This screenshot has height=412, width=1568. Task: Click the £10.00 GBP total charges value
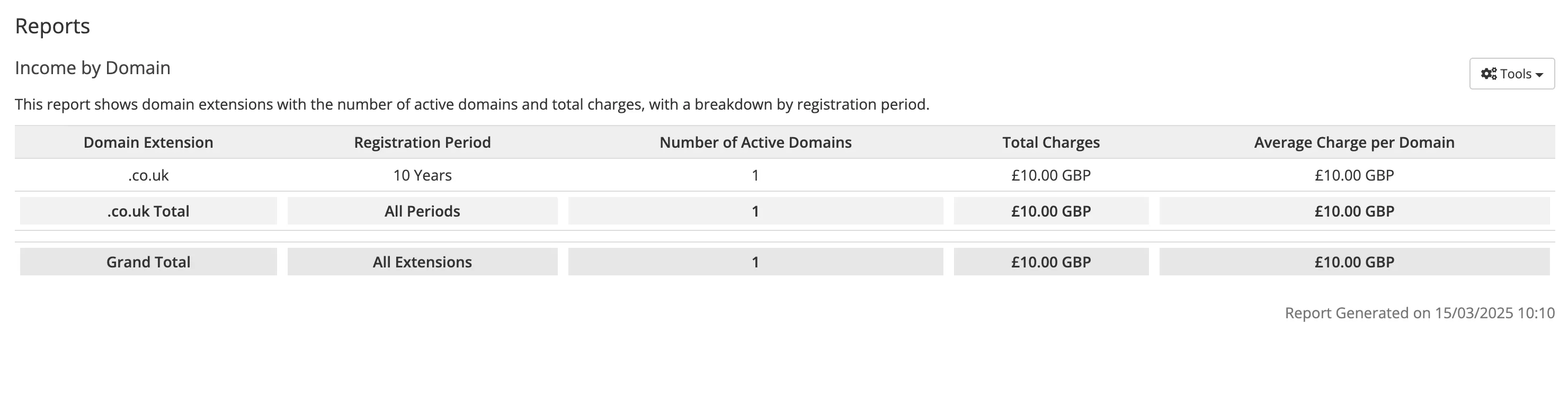pyautogui.click(x=1050, y=175)
